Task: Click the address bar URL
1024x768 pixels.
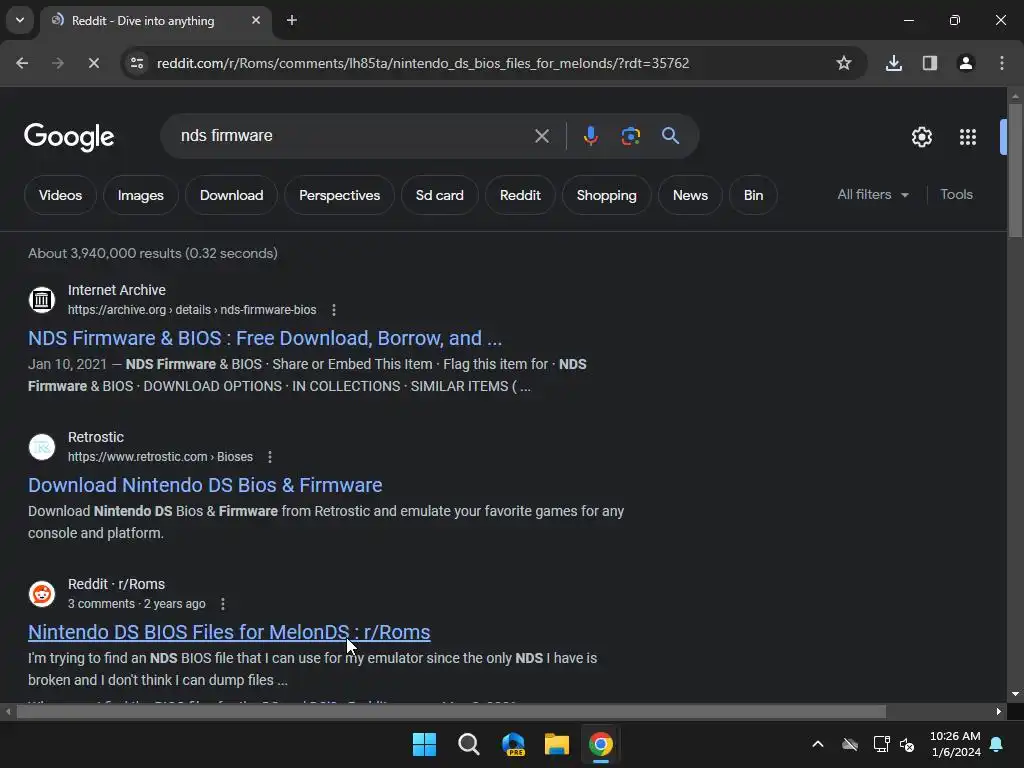Action: 423,63
